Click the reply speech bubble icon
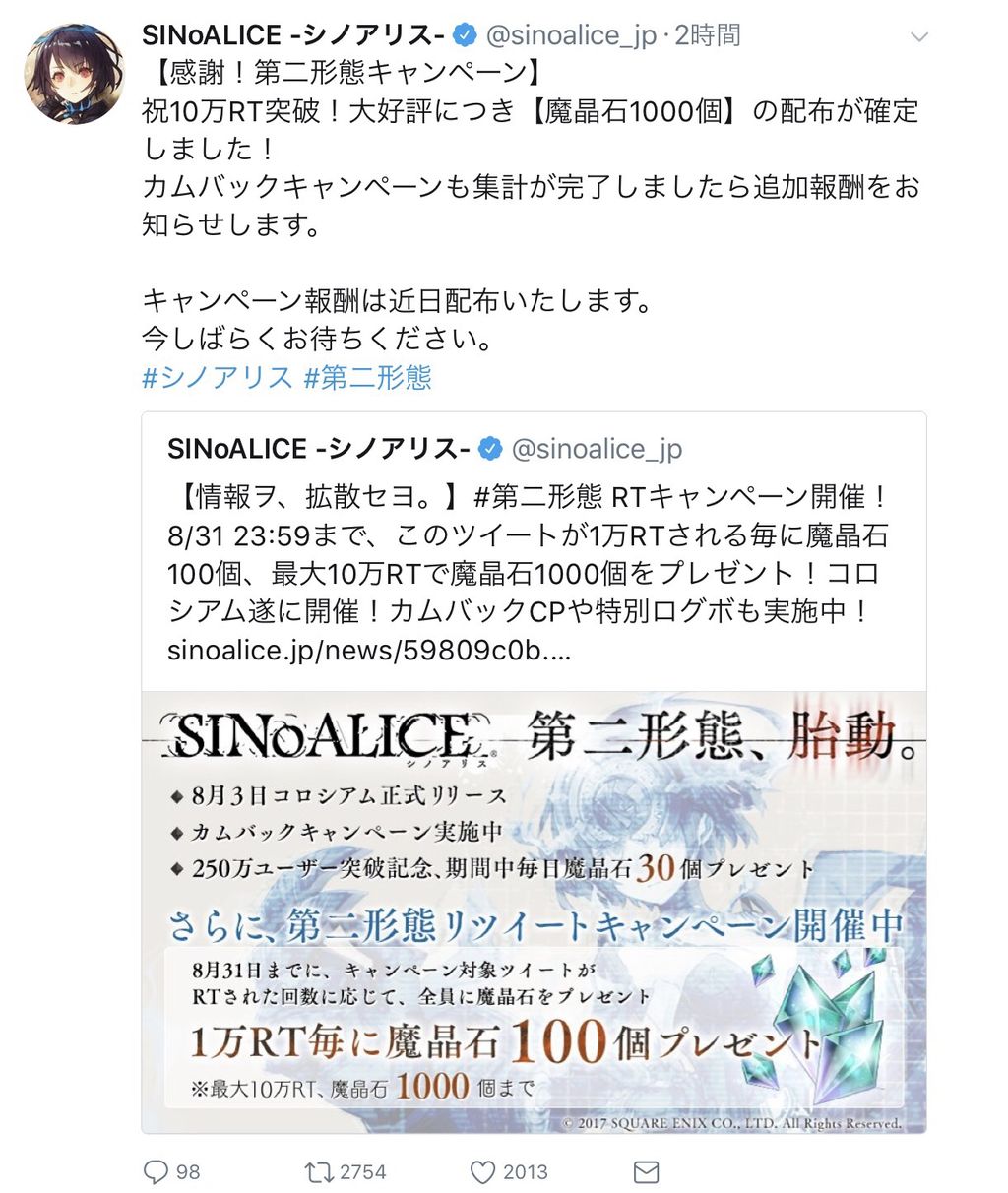The image size is (1008, 1193). [157, 1171]
